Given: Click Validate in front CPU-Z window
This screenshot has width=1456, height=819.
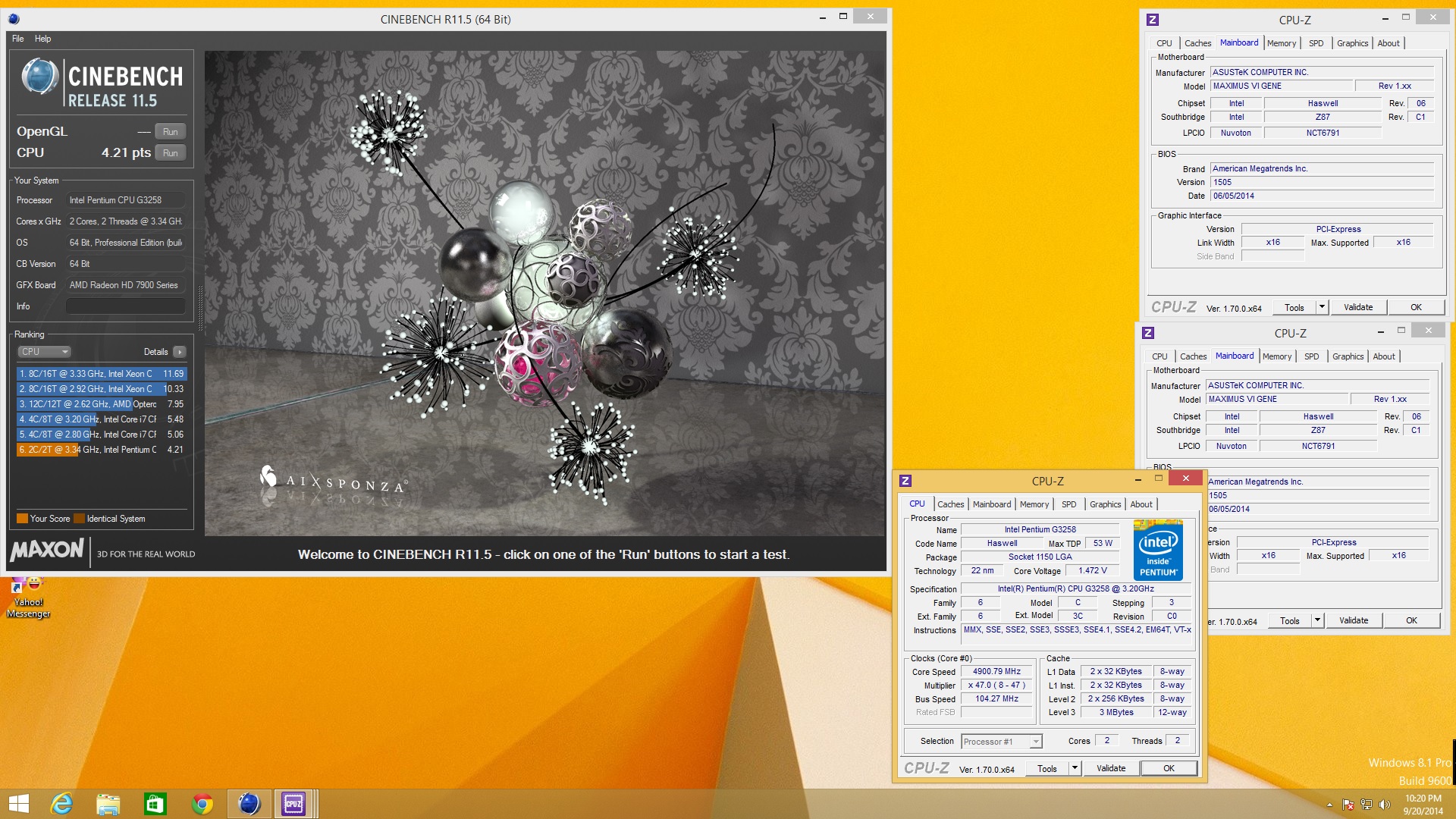Looking at the screenshot, I should coord(1111,768).
